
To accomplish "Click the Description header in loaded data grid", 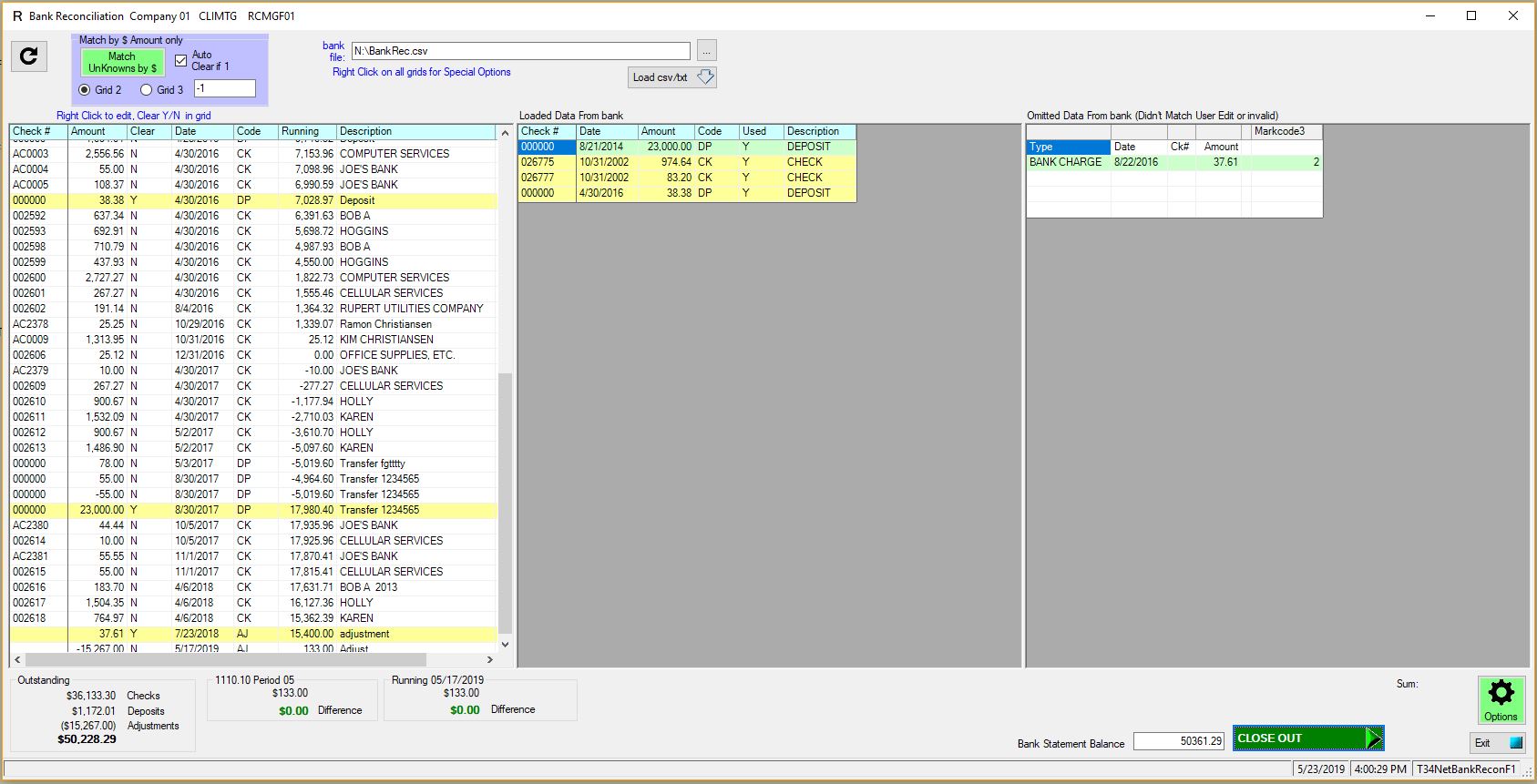I will pos(819,131).
